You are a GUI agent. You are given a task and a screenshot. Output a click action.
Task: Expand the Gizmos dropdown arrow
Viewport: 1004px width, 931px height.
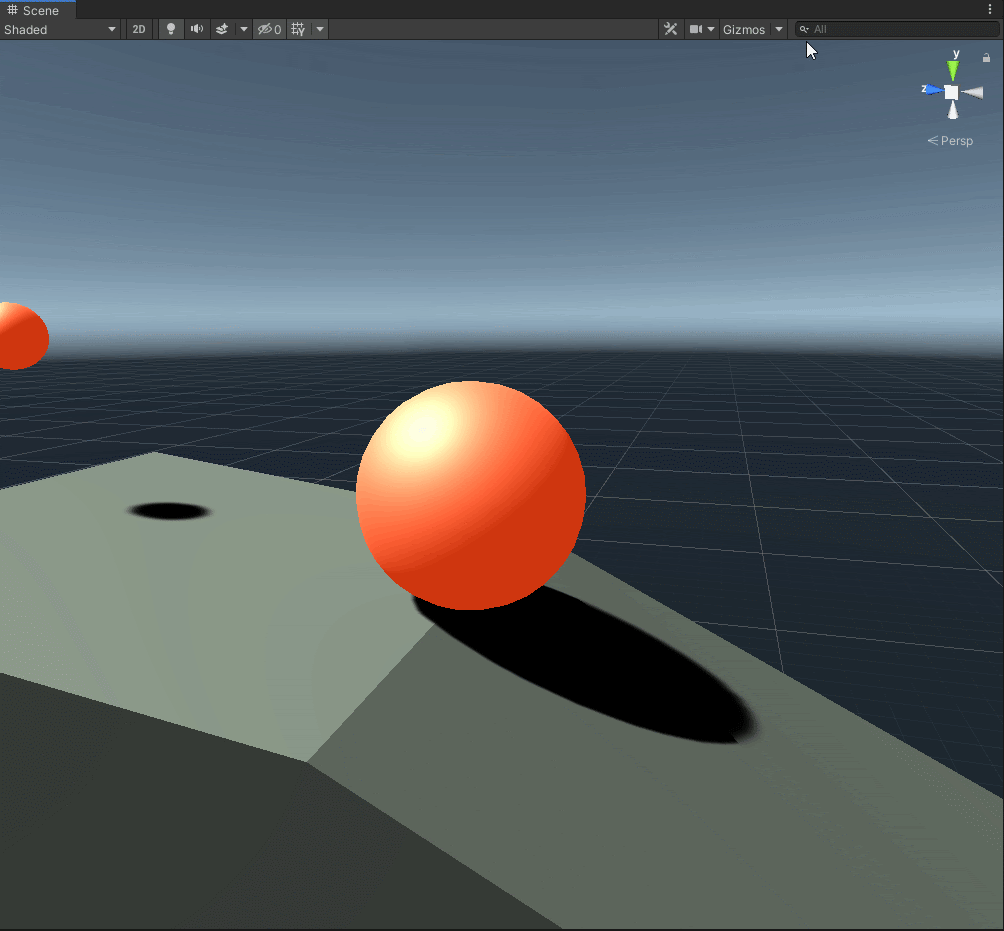[779, 29]
